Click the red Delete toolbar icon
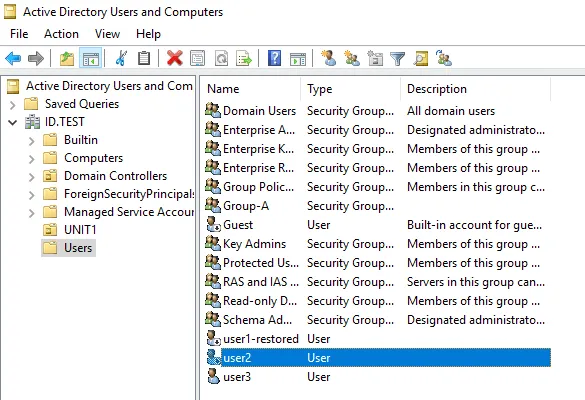Image resolution: width=585 pixels, height=400 pixels. (x=175, y=58)
